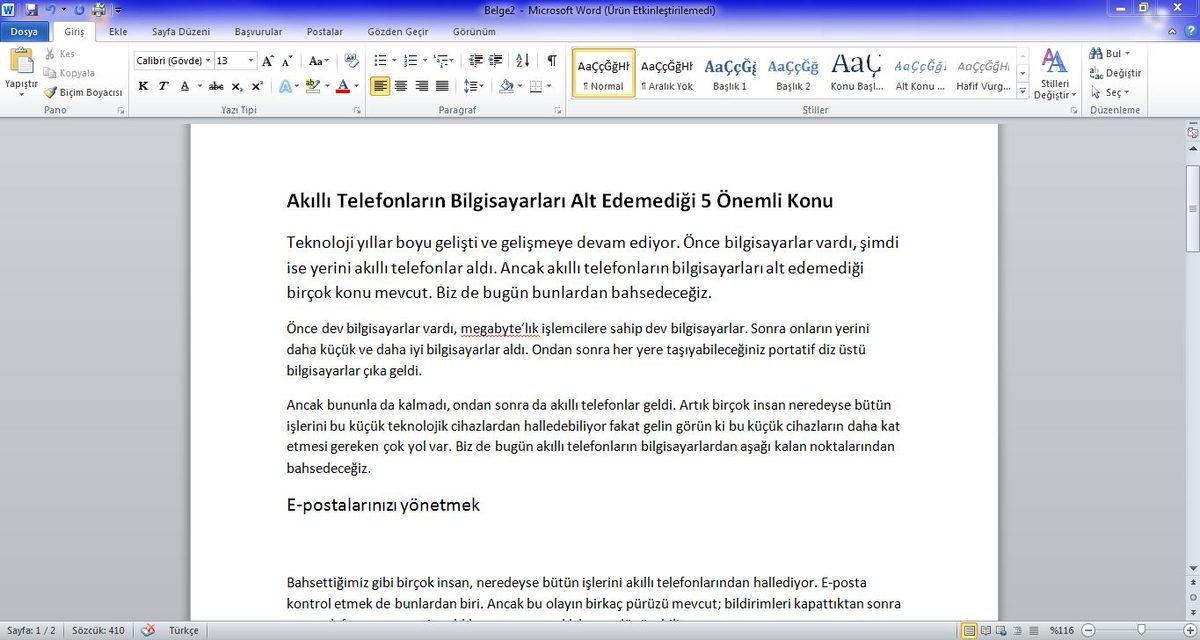Viewport: 1200px width, 640px height.
Task: Toggle bold formatting with the K icon
Action: [x=143, y=85]
